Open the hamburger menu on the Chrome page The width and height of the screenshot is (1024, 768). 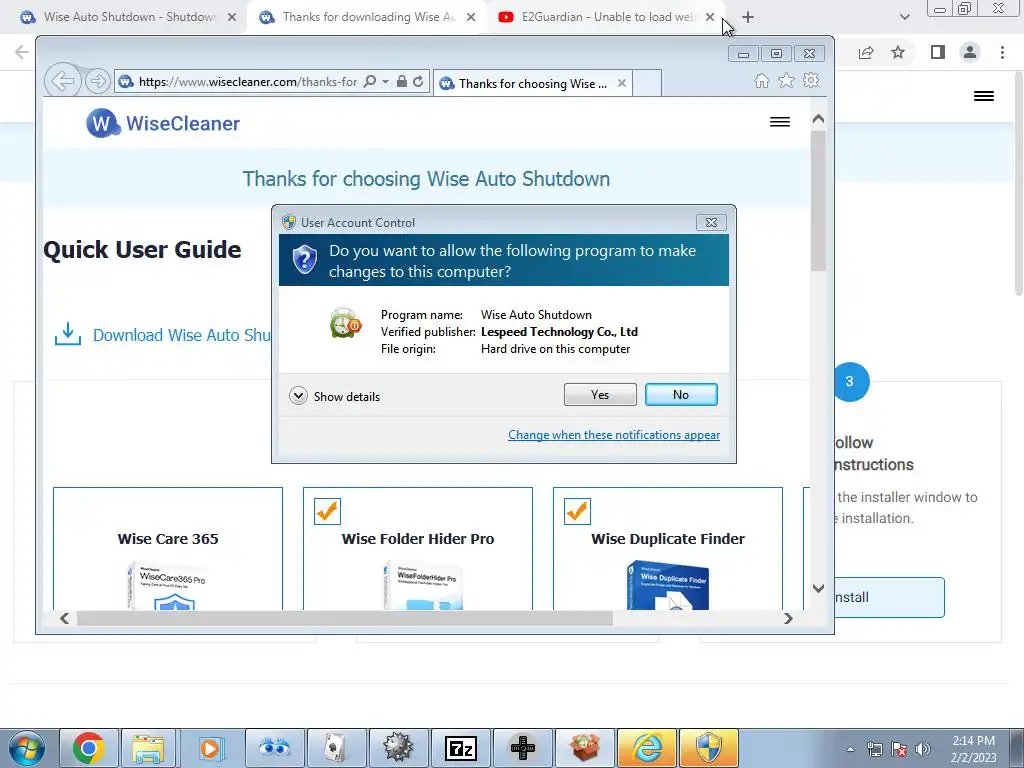[984, 96]
